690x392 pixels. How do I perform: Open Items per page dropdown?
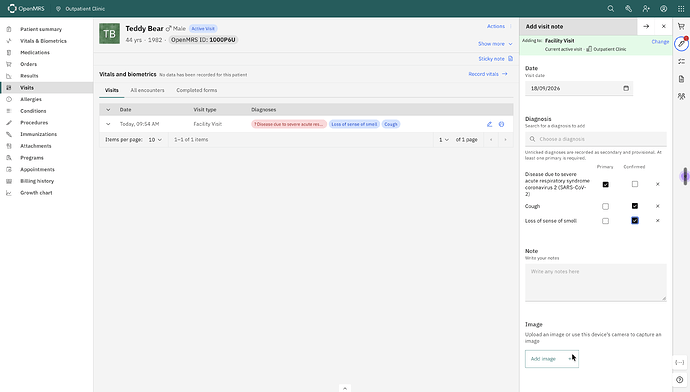pyautogui.click(x=155, y=139)
